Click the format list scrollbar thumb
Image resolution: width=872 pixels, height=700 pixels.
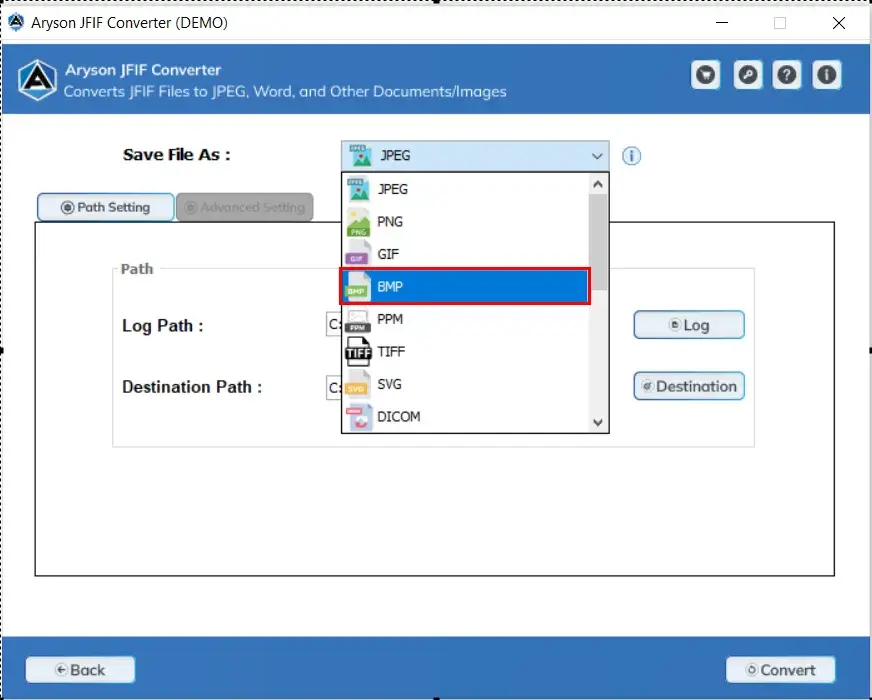[x=598, y=242]
